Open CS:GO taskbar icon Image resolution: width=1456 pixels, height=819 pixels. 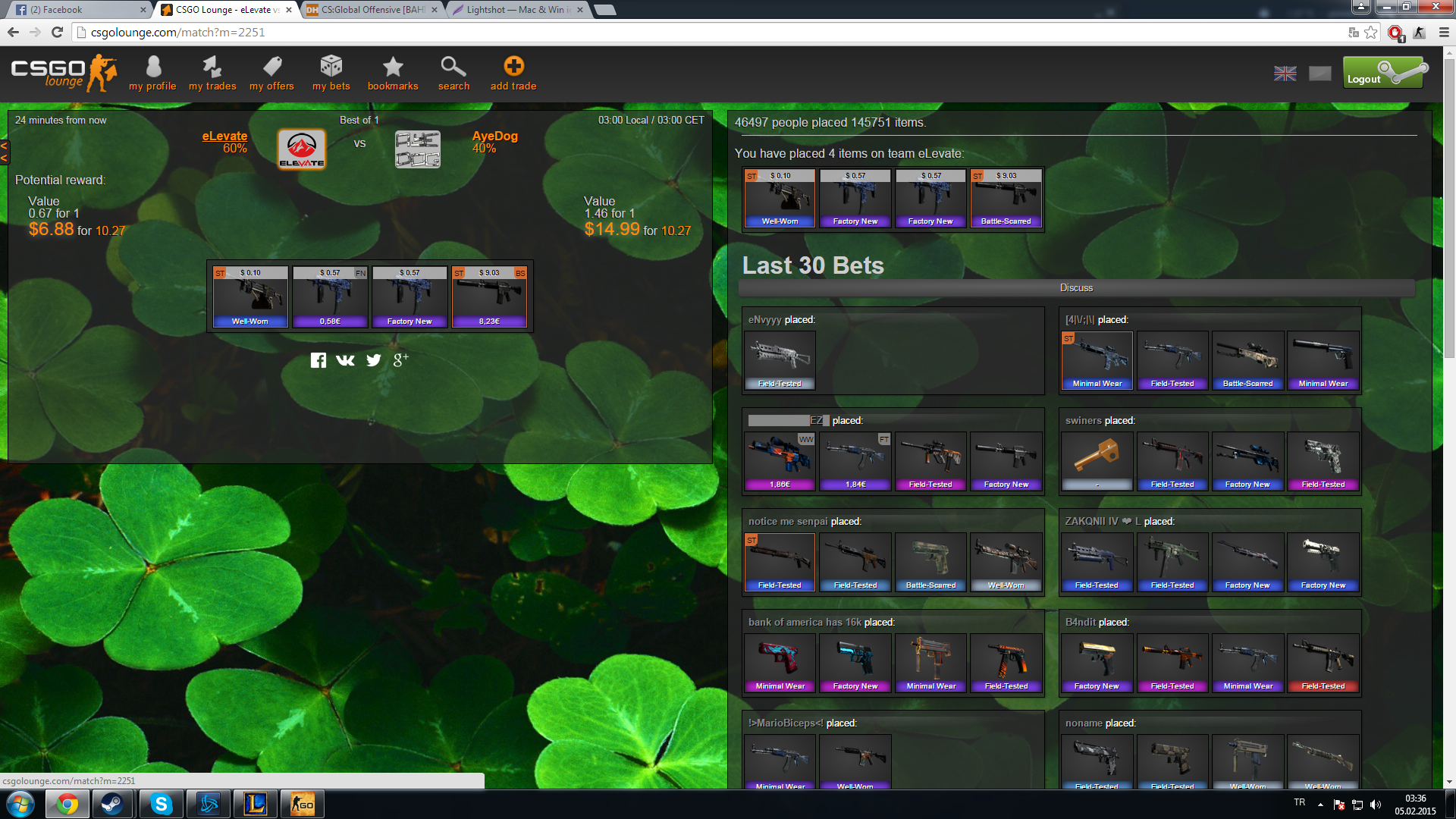click(x=303, y=804)
